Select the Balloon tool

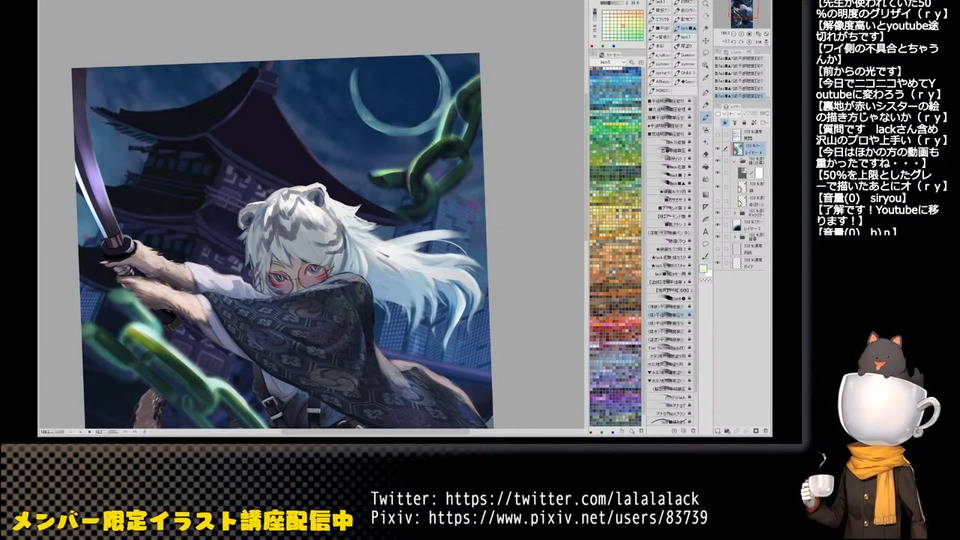[706, 244]
